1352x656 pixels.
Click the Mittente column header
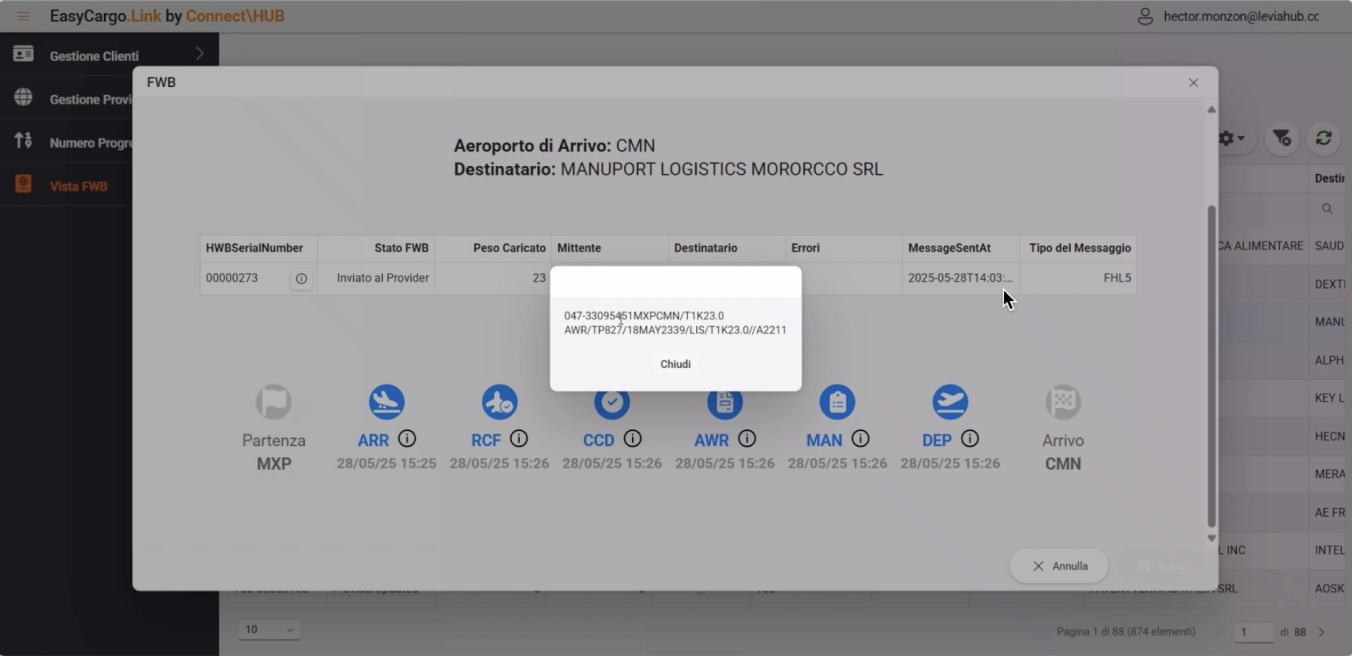click(x=610, y=248)
